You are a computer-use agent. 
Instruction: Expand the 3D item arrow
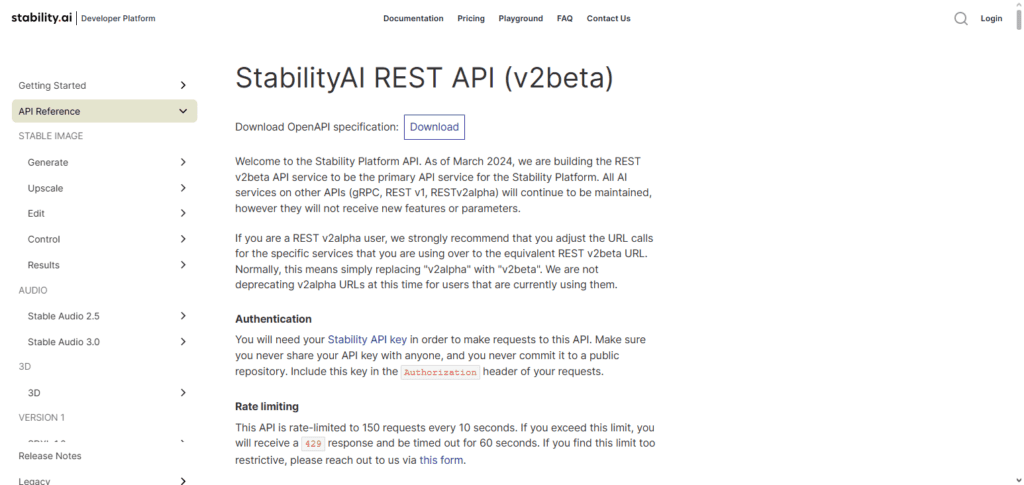pyautogui.click(x=183, y=393)
